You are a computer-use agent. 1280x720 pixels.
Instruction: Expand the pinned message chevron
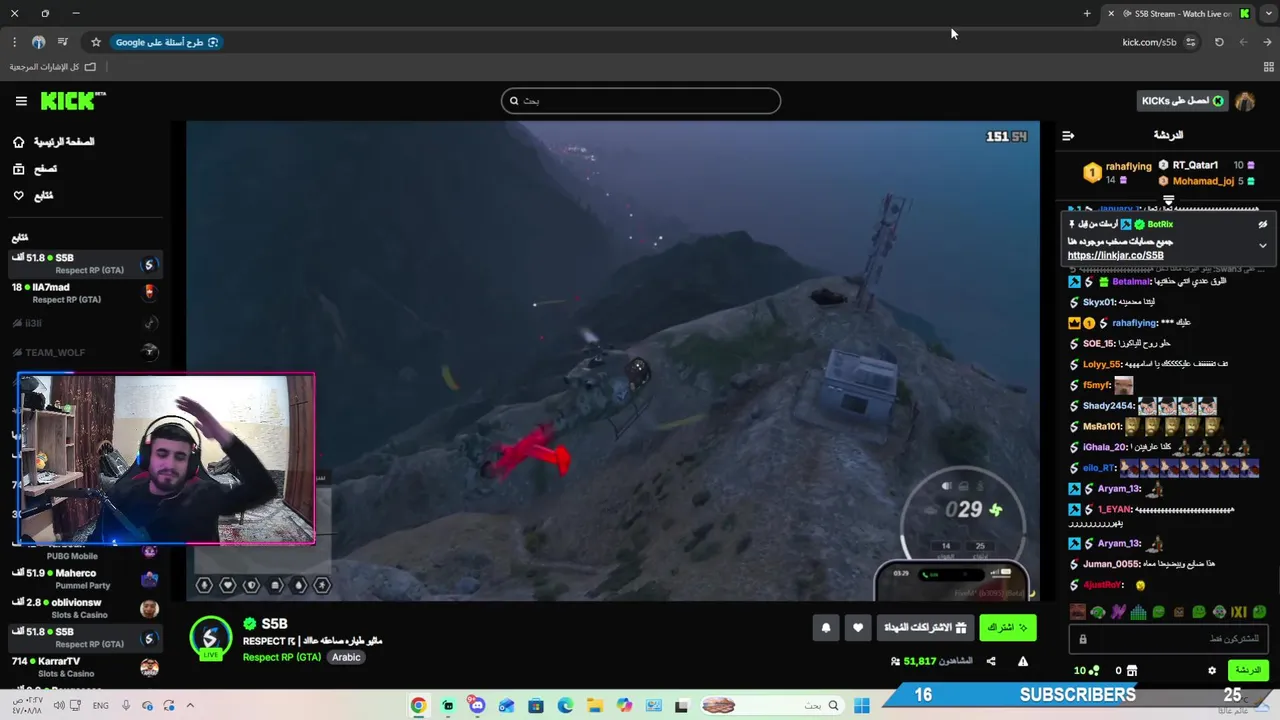[x=1262, y=245]
